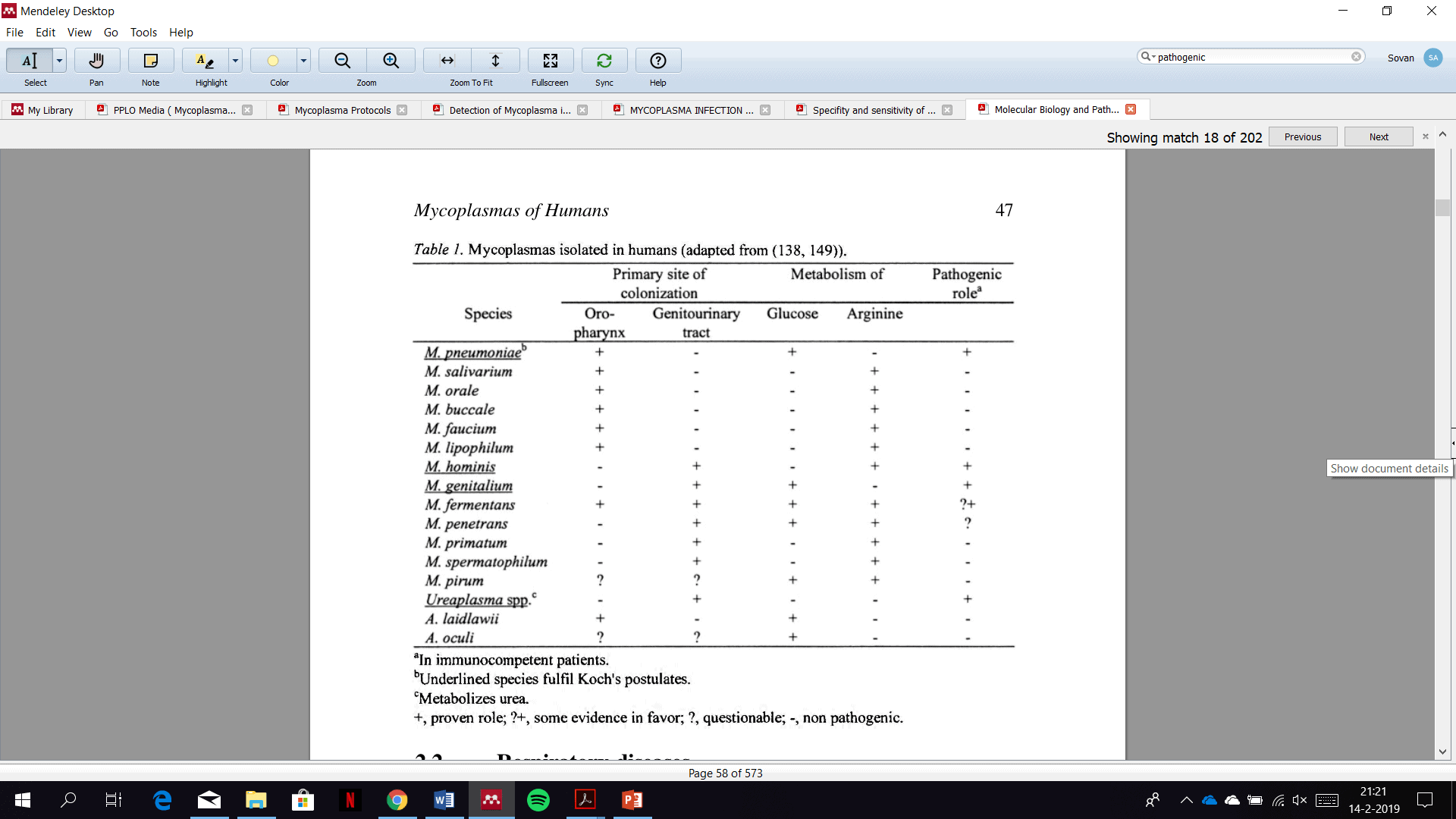Open Windows Start menu
The width and height of the screenshot is (1456, 819).
pyautogui.click(x=23, y=800)
